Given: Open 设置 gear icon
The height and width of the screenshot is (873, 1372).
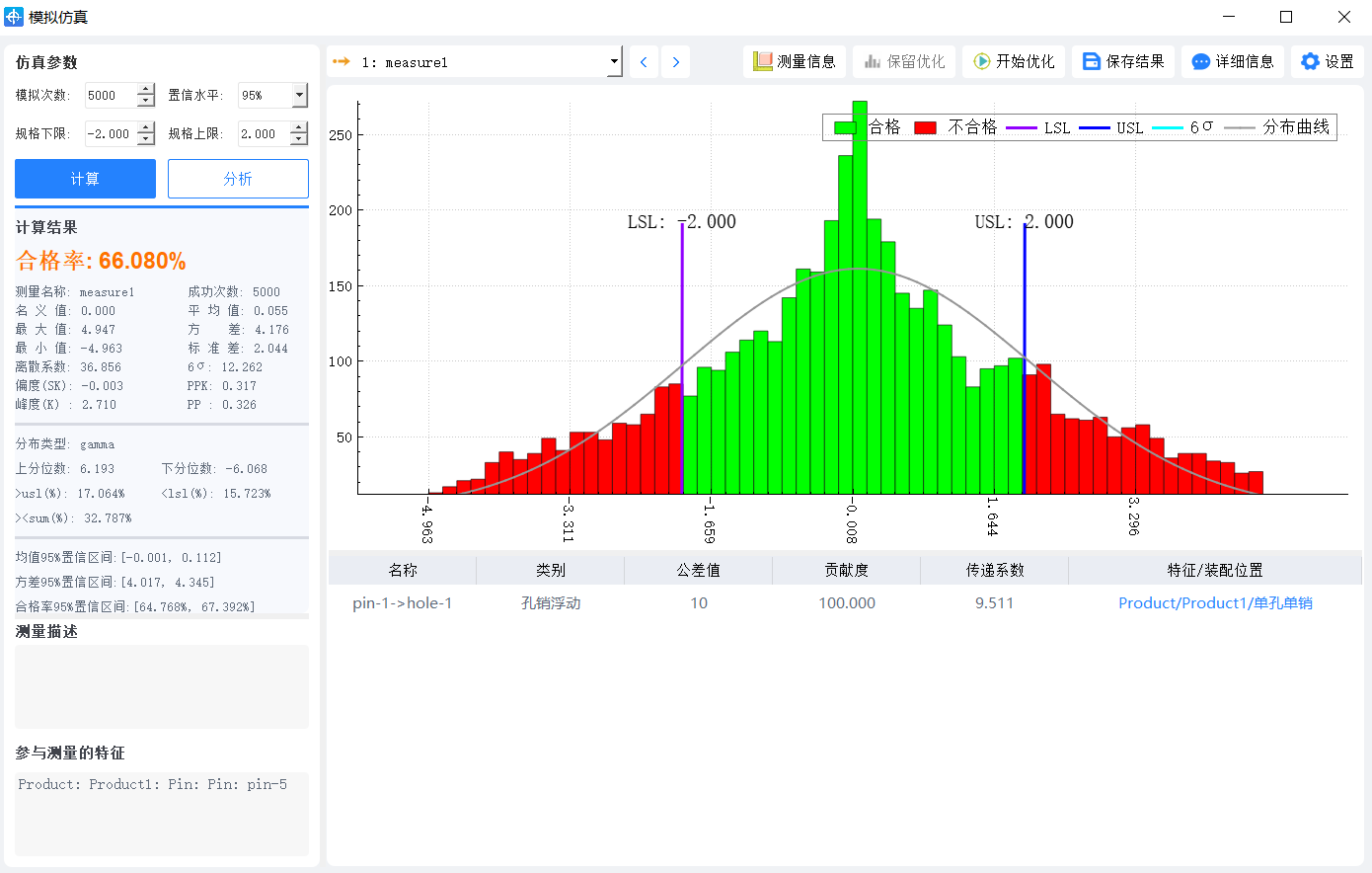Looking at the screenshot, I should (x=1310, y=61).
